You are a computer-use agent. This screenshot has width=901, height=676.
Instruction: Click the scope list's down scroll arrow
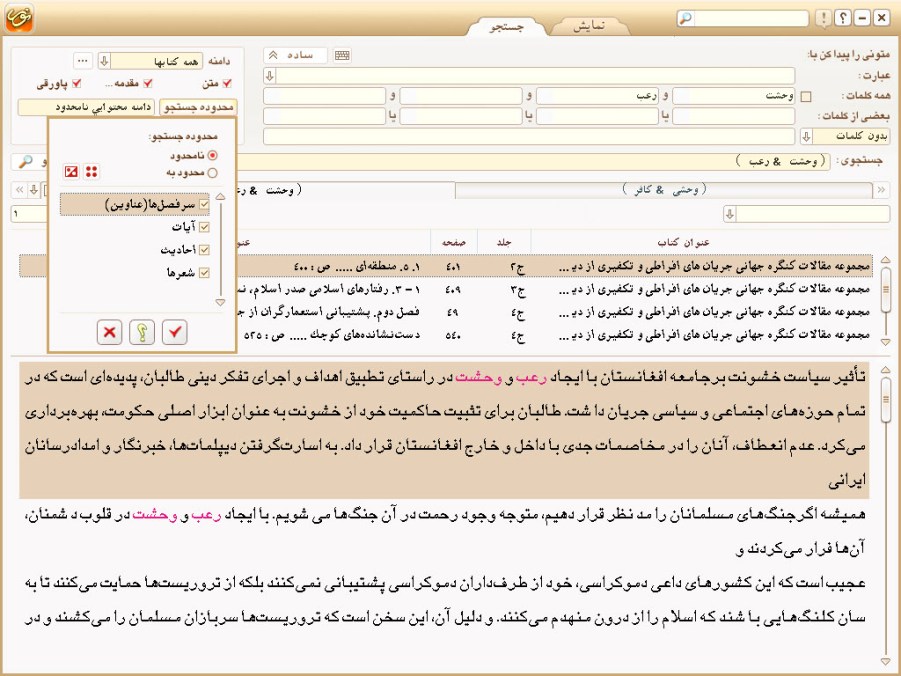tap(220, 302)
